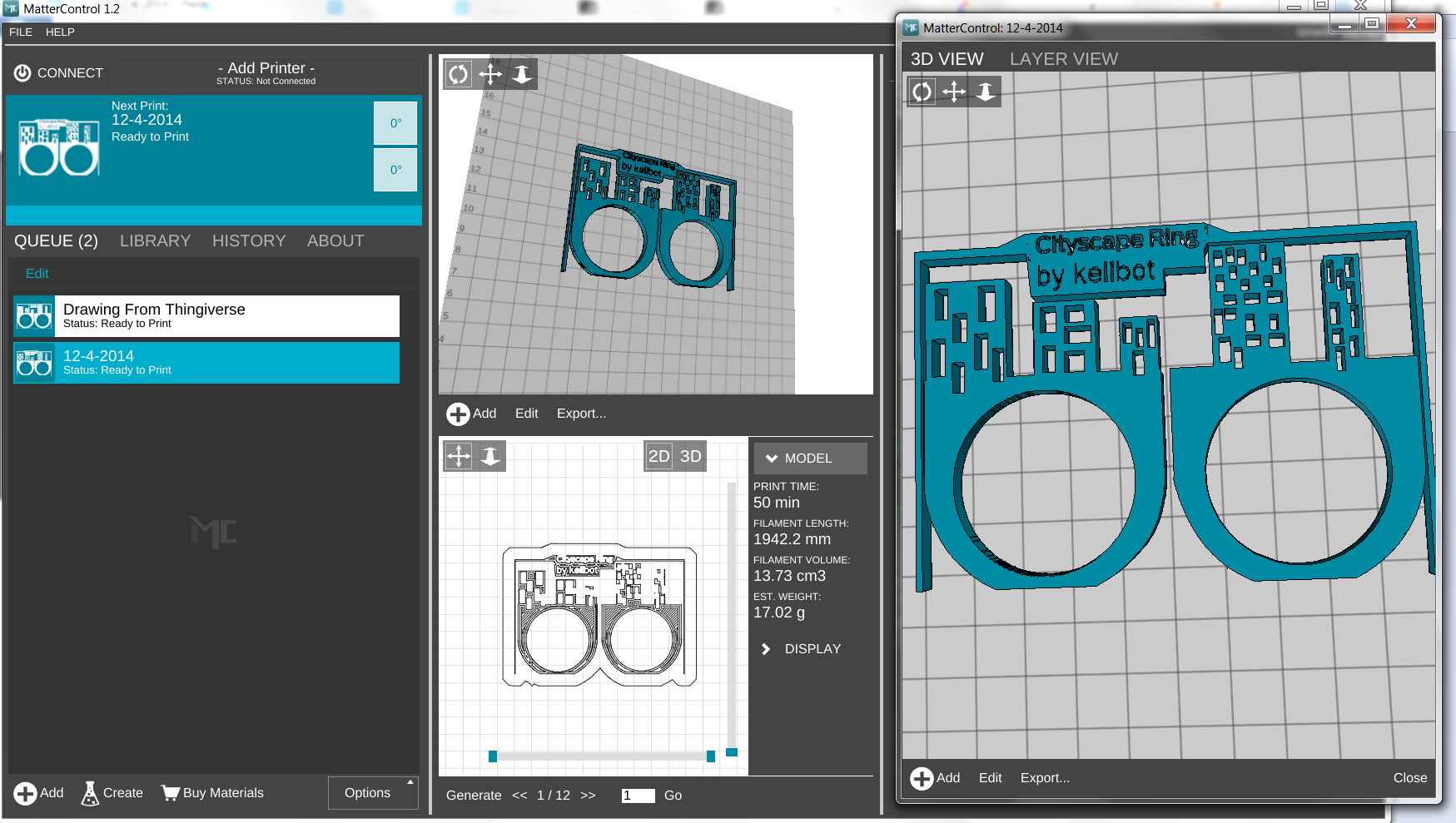Image resolution: width=1456 pixels, height=823 pixels.
Task: Click the left handle of layer render slider
Action: [x=493, y=756]
